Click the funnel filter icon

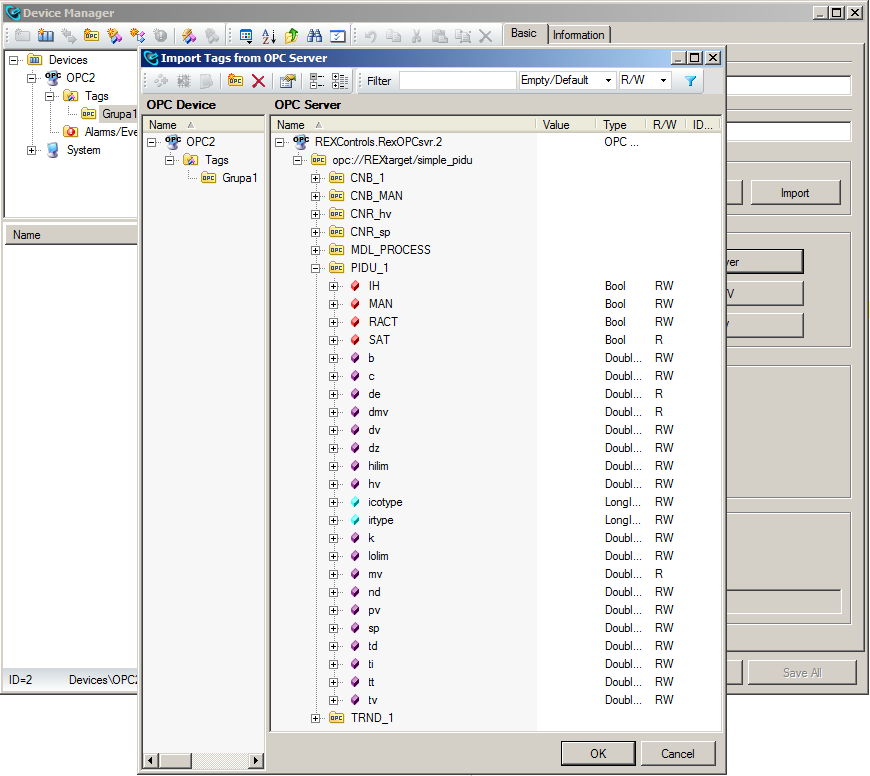tap(690, 81)
